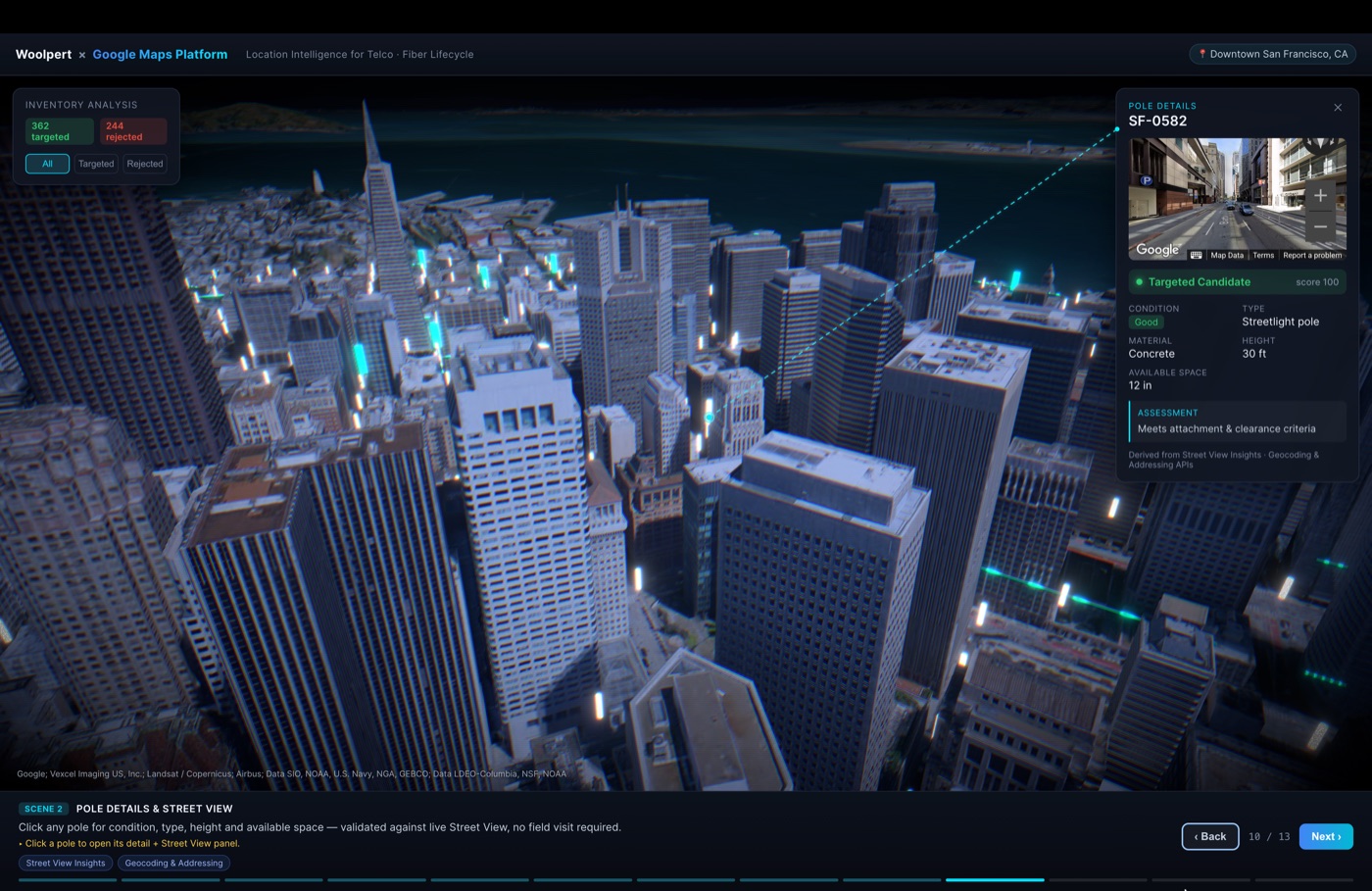Click the Streetlight pole type value
Screen dimensions: 1372x891
click(1281, 322)
